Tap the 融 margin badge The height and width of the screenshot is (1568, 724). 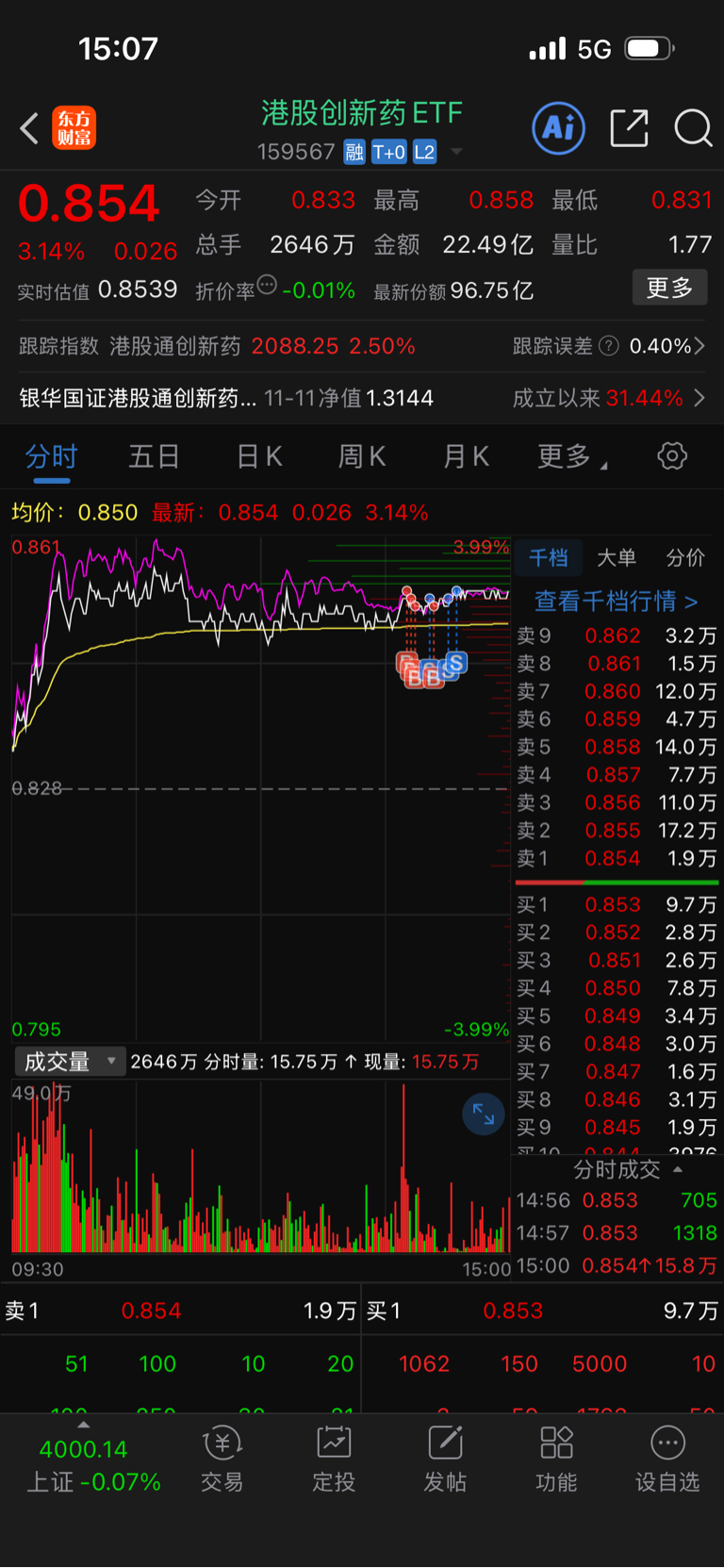[354, 152]
